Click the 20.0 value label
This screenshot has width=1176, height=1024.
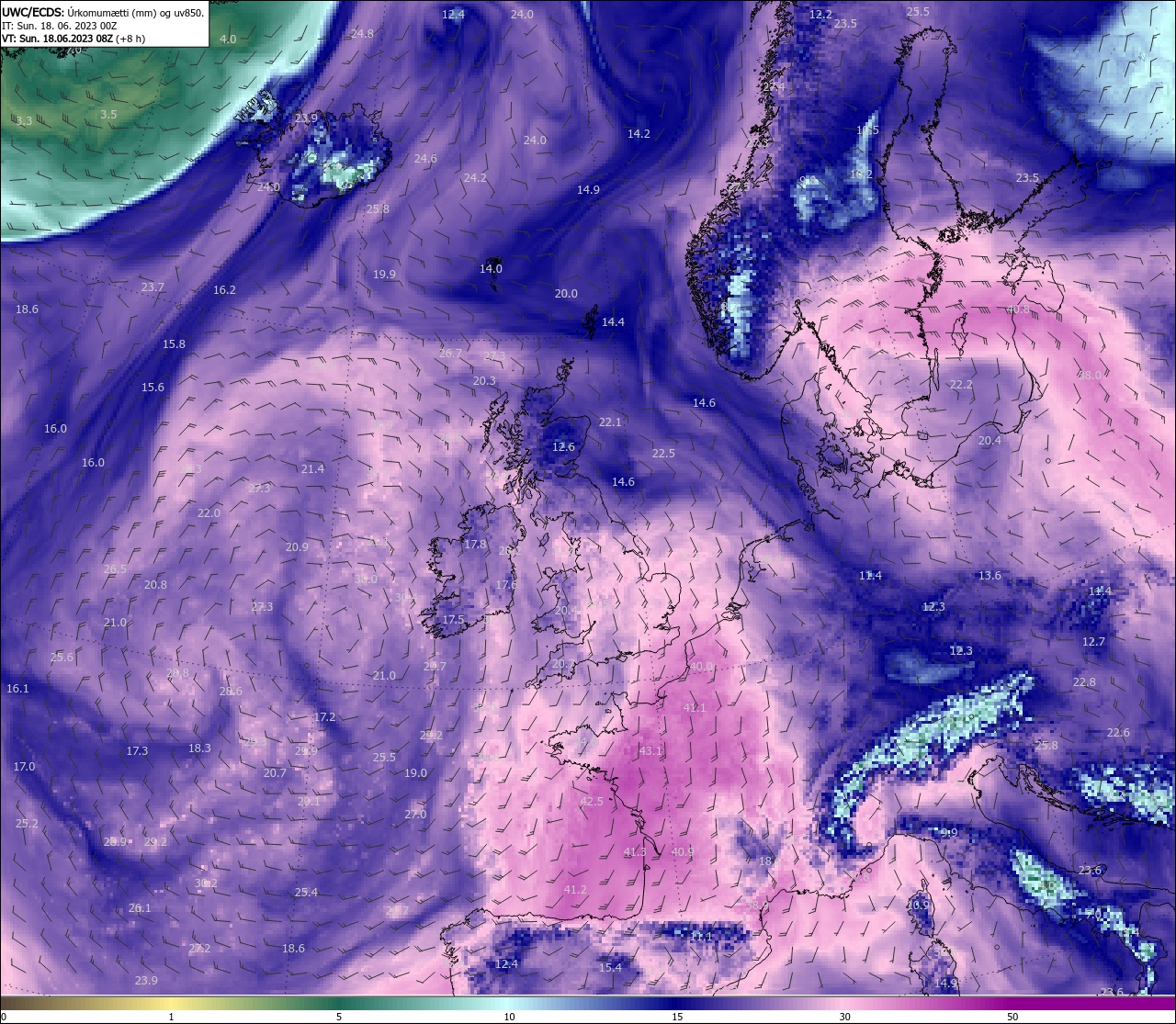click(566, 294)
